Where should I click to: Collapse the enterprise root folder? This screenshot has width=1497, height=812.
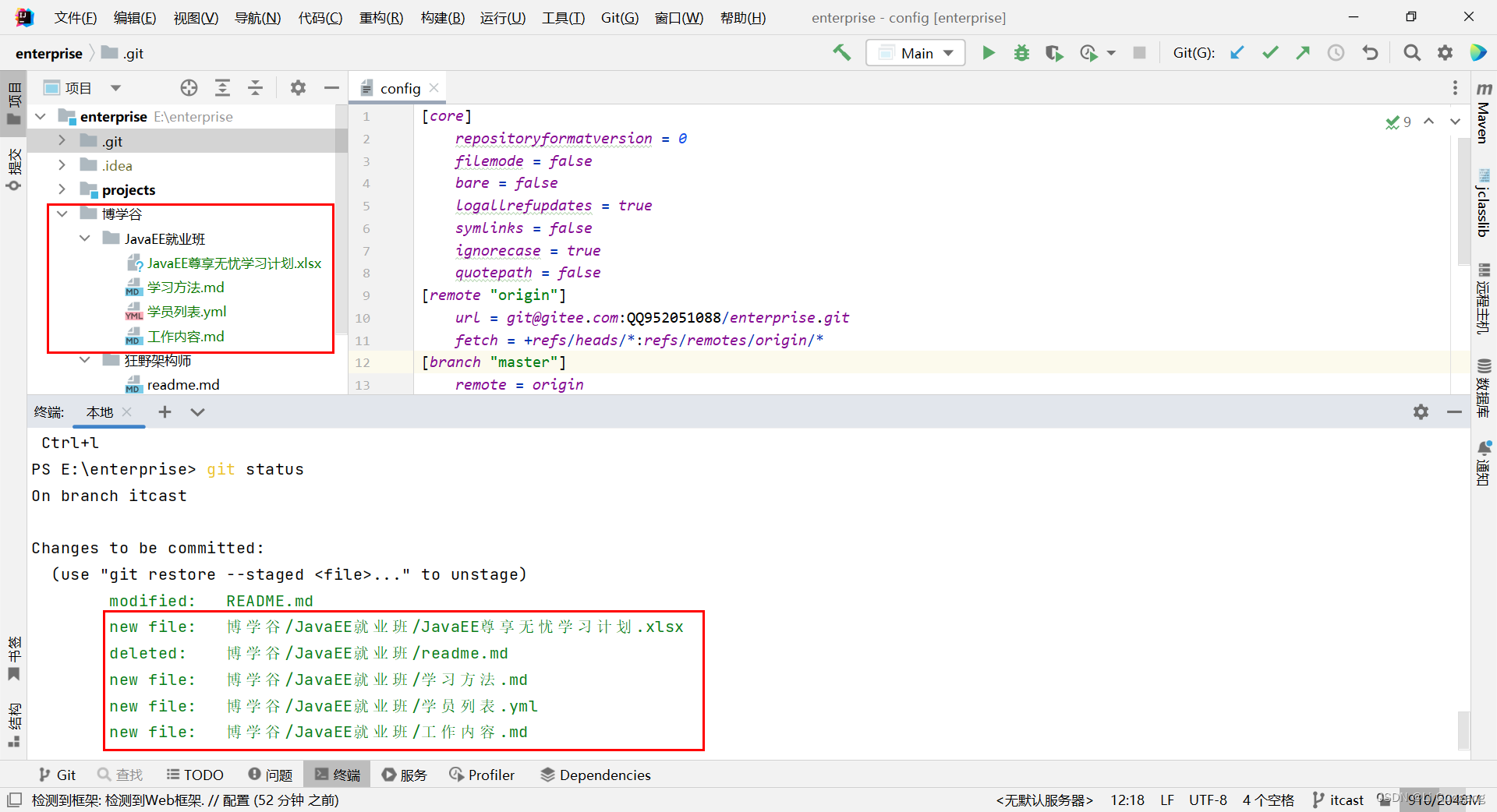[41, 117]
